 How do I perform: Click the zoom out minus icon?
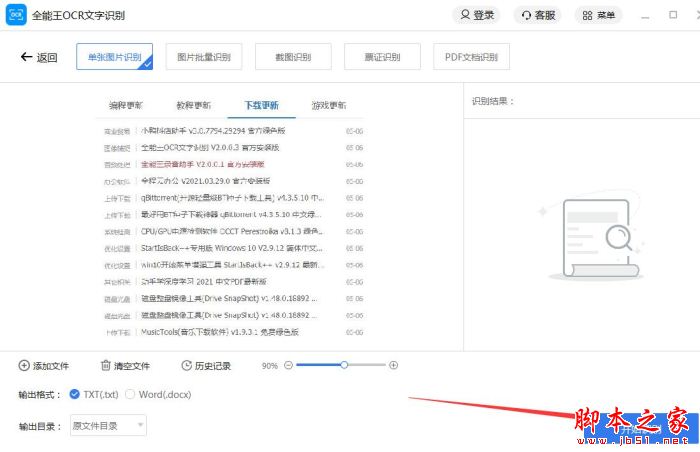(x=289, y=366)
